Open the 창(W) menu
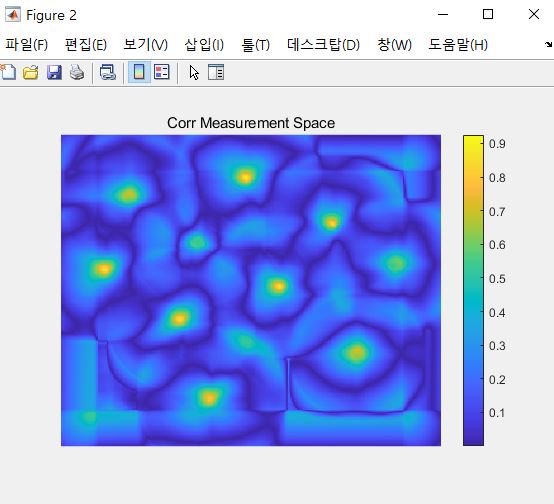Screen dimensions: 554x504 pyautogui.click(x=394, y=45)
